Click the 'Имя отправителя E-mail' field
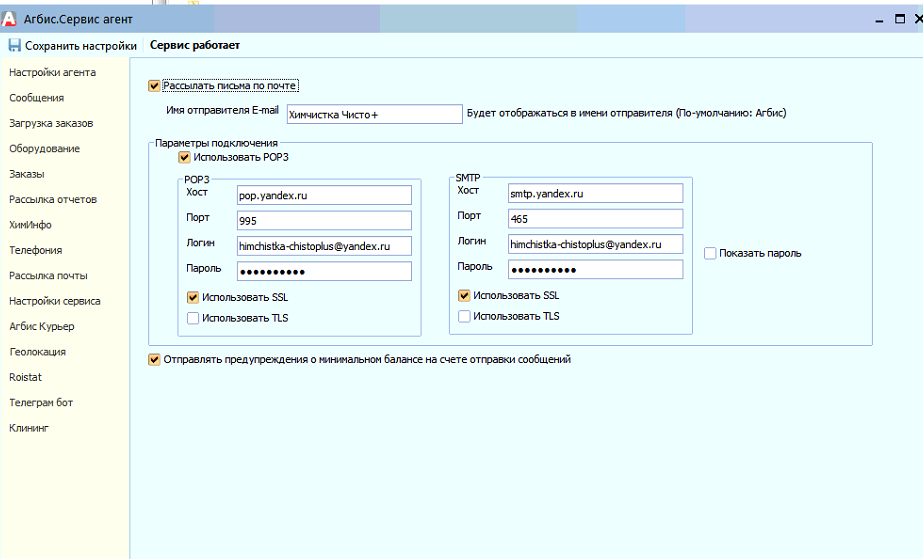 374,114
